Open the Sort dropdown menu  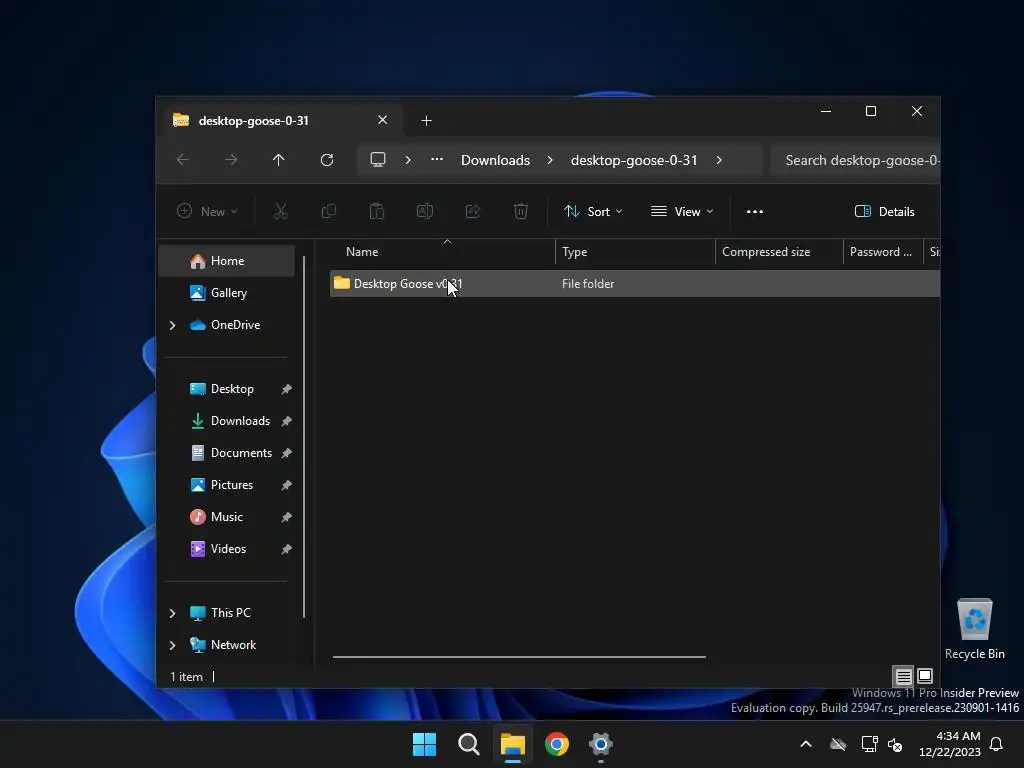[x=594, y=212]
